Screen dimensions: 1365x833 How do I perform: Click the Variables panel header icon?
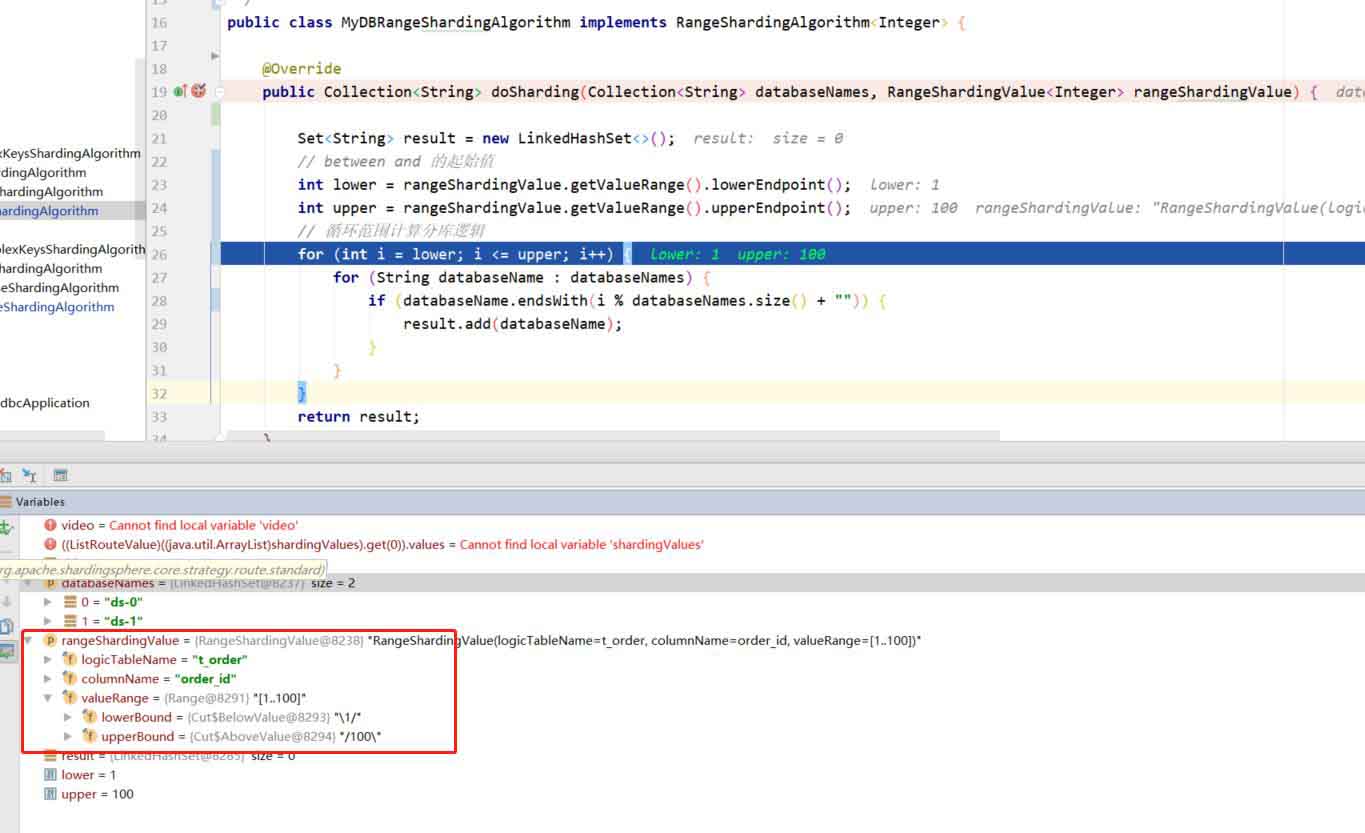point(6,502)
